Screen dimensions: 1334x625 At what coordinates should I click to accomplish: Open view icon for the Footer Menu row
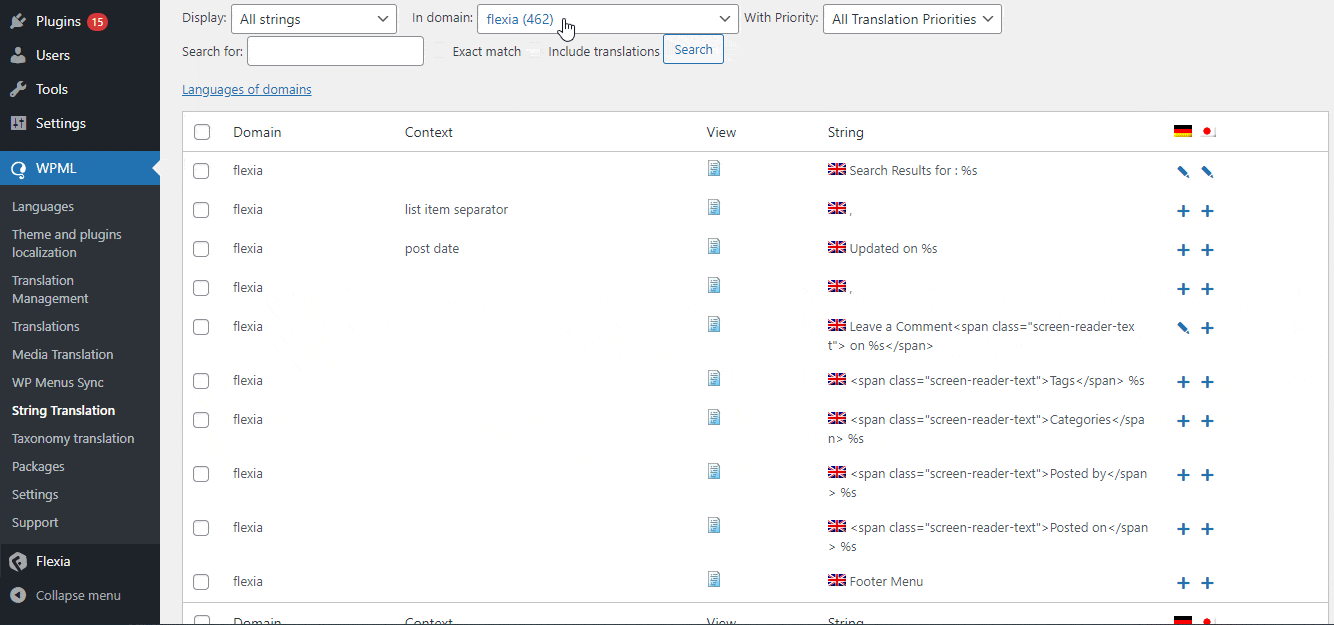pyautogui.click(x=714, y=579)
